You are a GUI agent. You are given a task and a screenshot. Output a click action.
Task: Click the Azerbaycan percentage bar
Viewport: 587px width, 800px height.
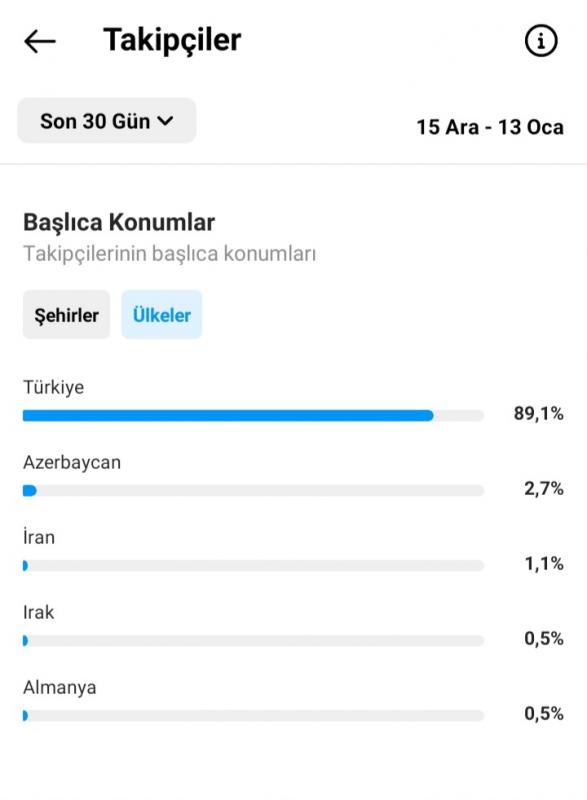tap(253, 491)
